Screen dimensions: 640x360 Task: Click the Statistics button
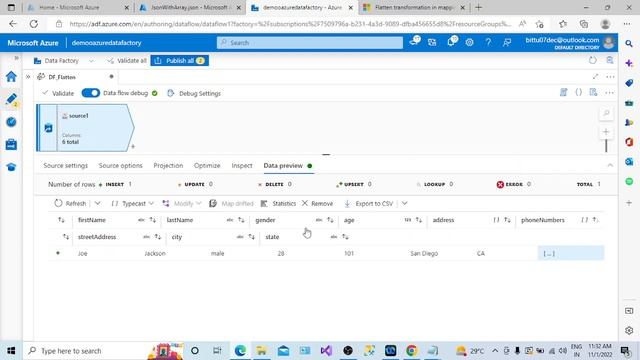click(278, 203)
